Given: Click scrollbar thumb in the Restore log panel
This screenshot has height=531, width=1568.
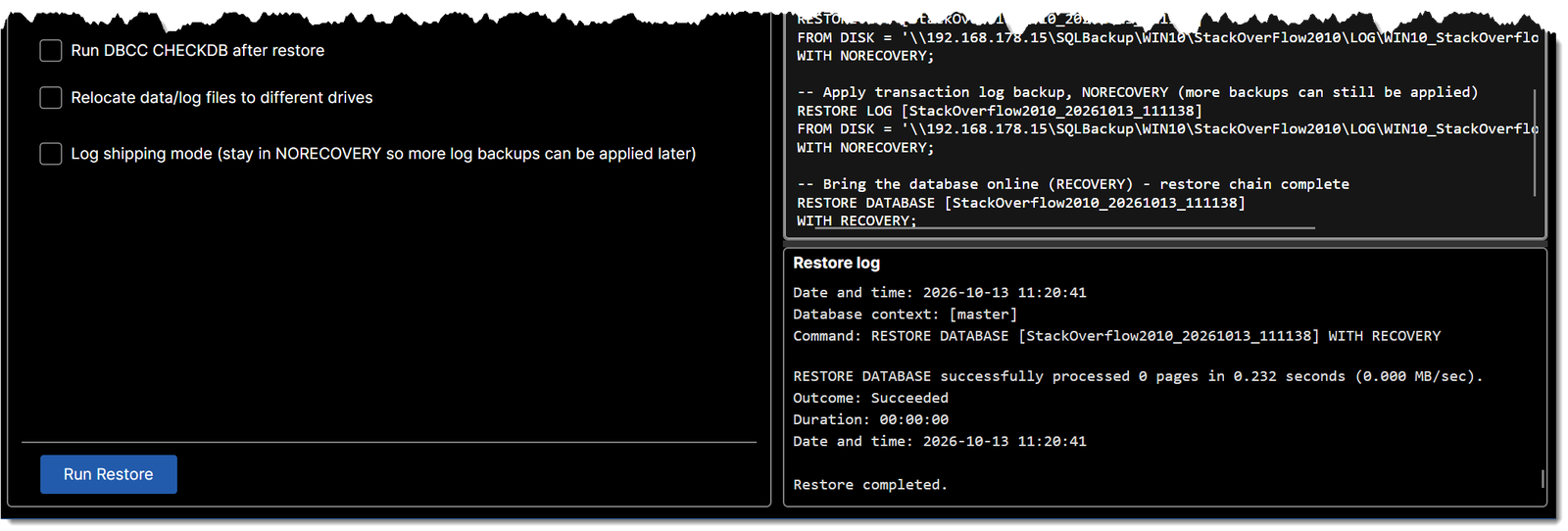Looking at the screenshot, I should pyautogui.click(x=1543, y=478).
